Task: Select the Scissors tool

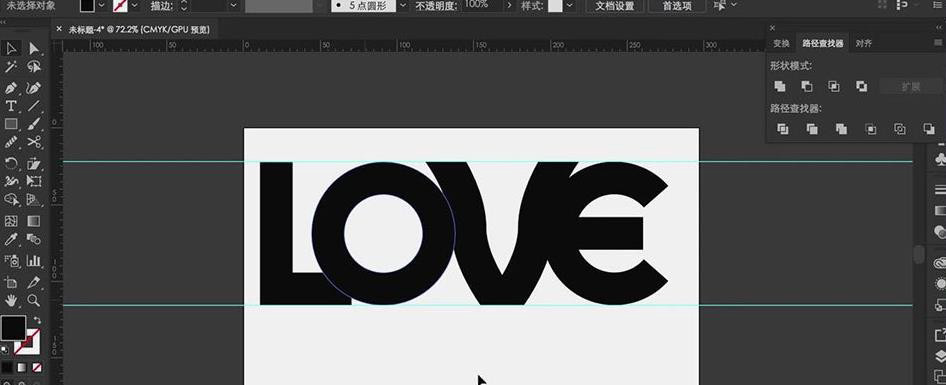Action: (34, 142)
